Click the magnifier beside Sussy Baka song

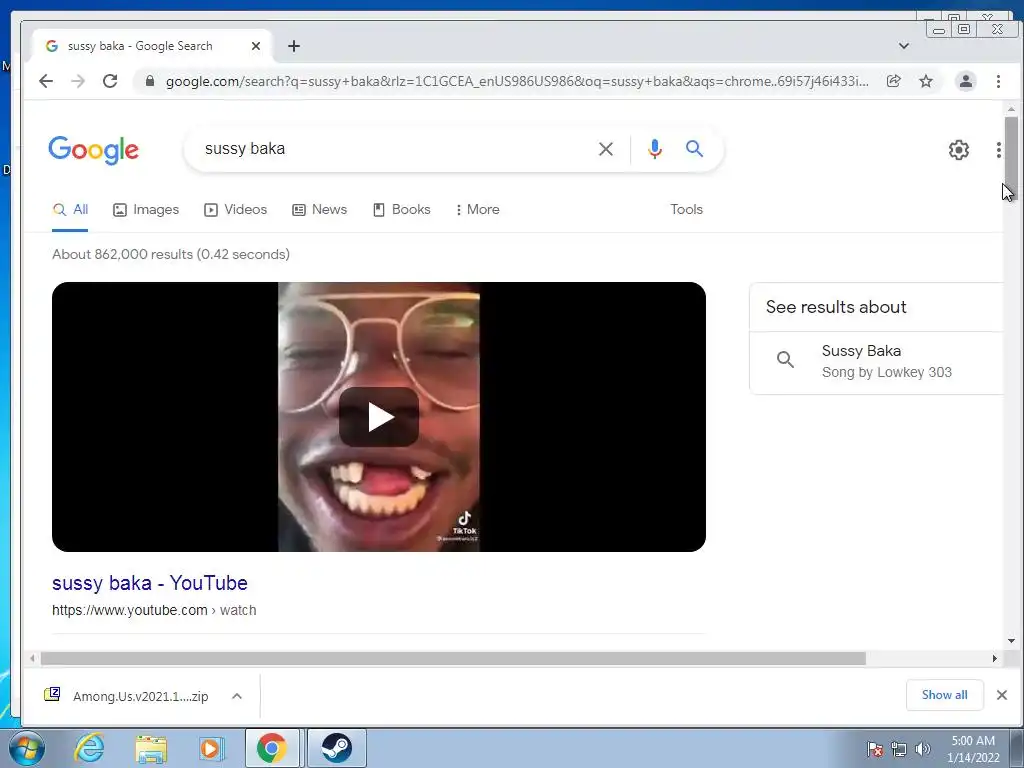(x=786, y=359)
